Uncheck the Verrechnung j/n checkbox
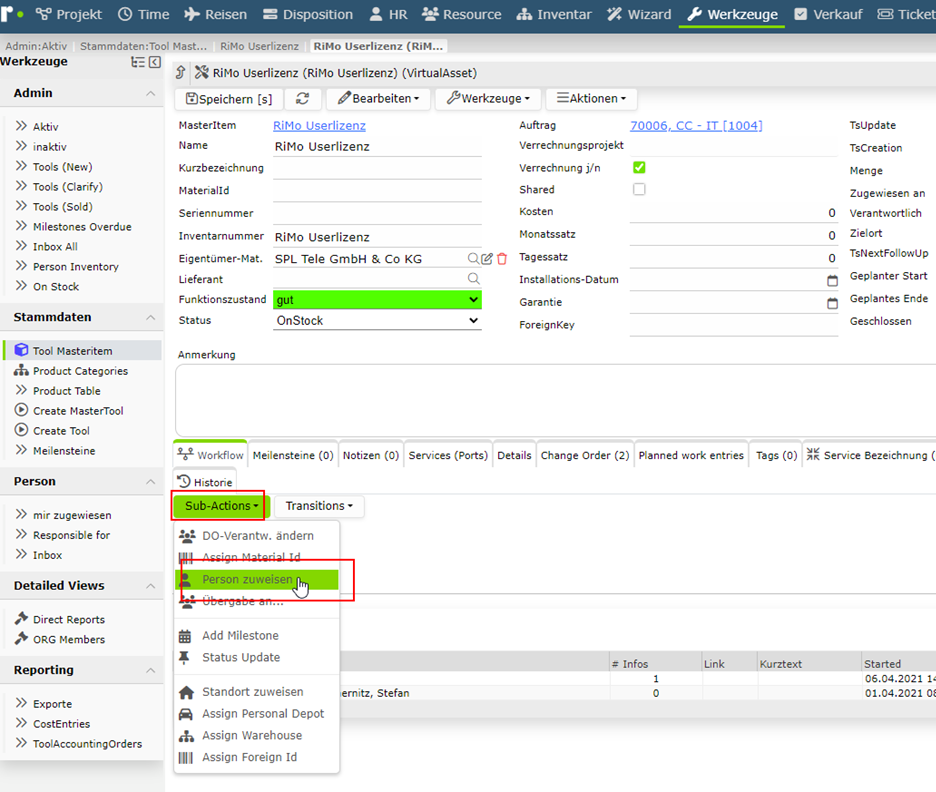 [639, 167]
